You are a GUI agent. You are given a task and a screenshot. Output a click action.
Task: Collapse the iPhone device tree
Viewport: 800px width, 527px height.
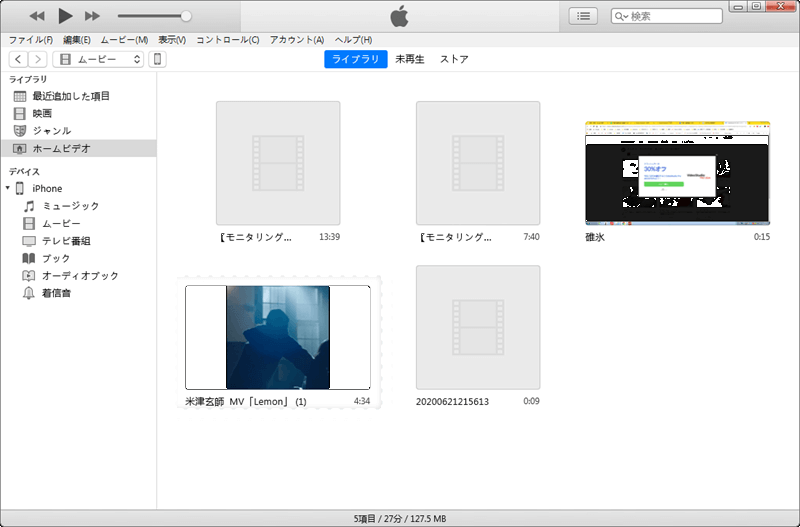coord(8,188)
